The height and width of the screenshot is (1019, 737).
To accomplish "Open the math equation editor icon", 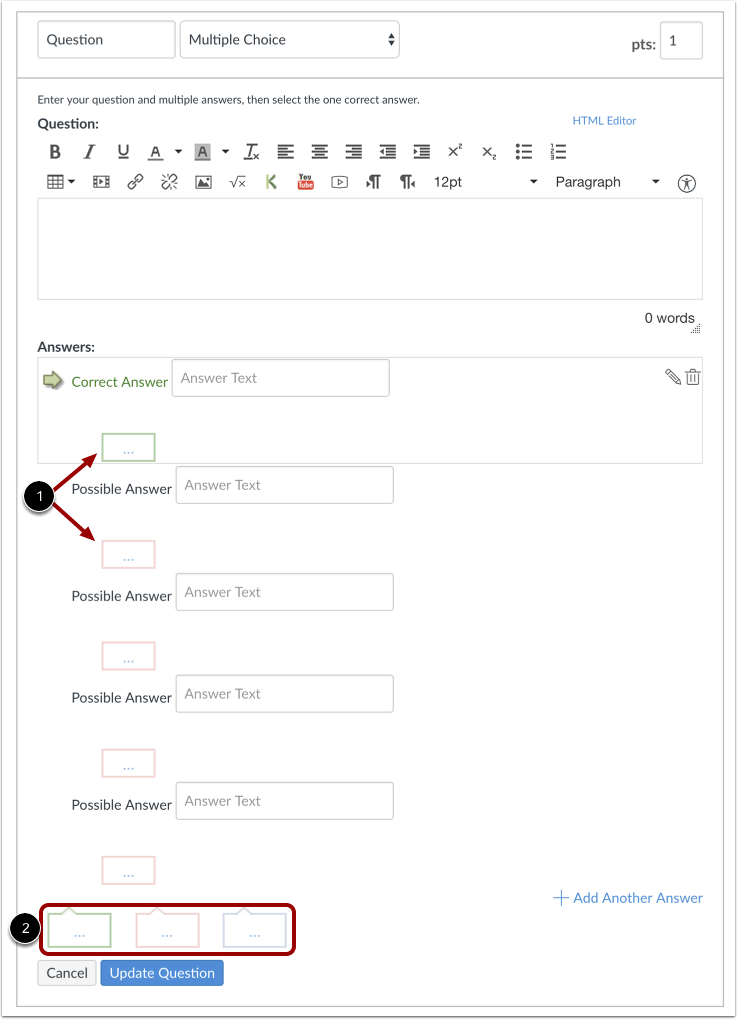I will pos(238,183).
